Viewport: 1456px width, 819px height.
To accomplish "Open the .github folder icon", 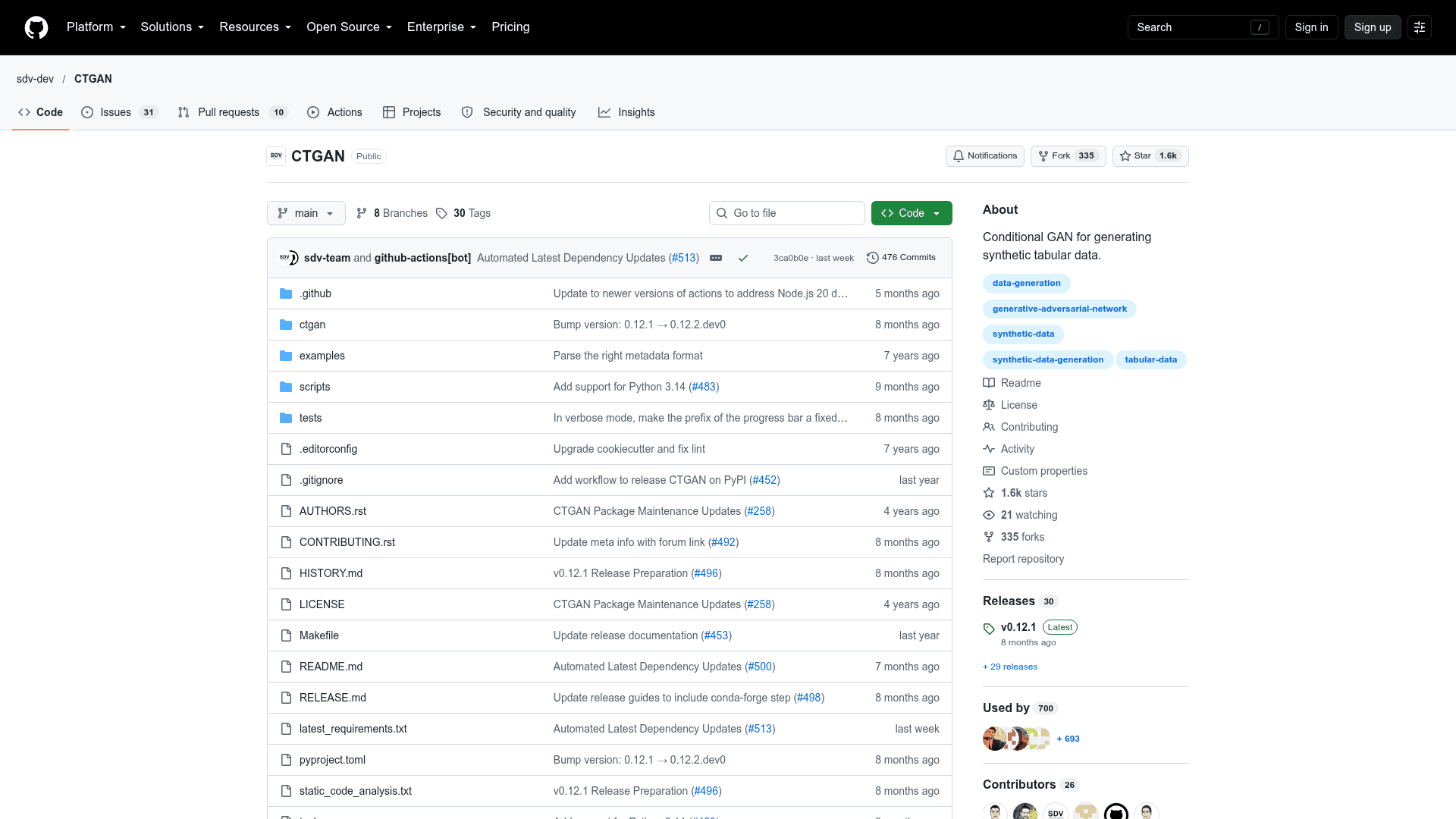I will 286,293.
